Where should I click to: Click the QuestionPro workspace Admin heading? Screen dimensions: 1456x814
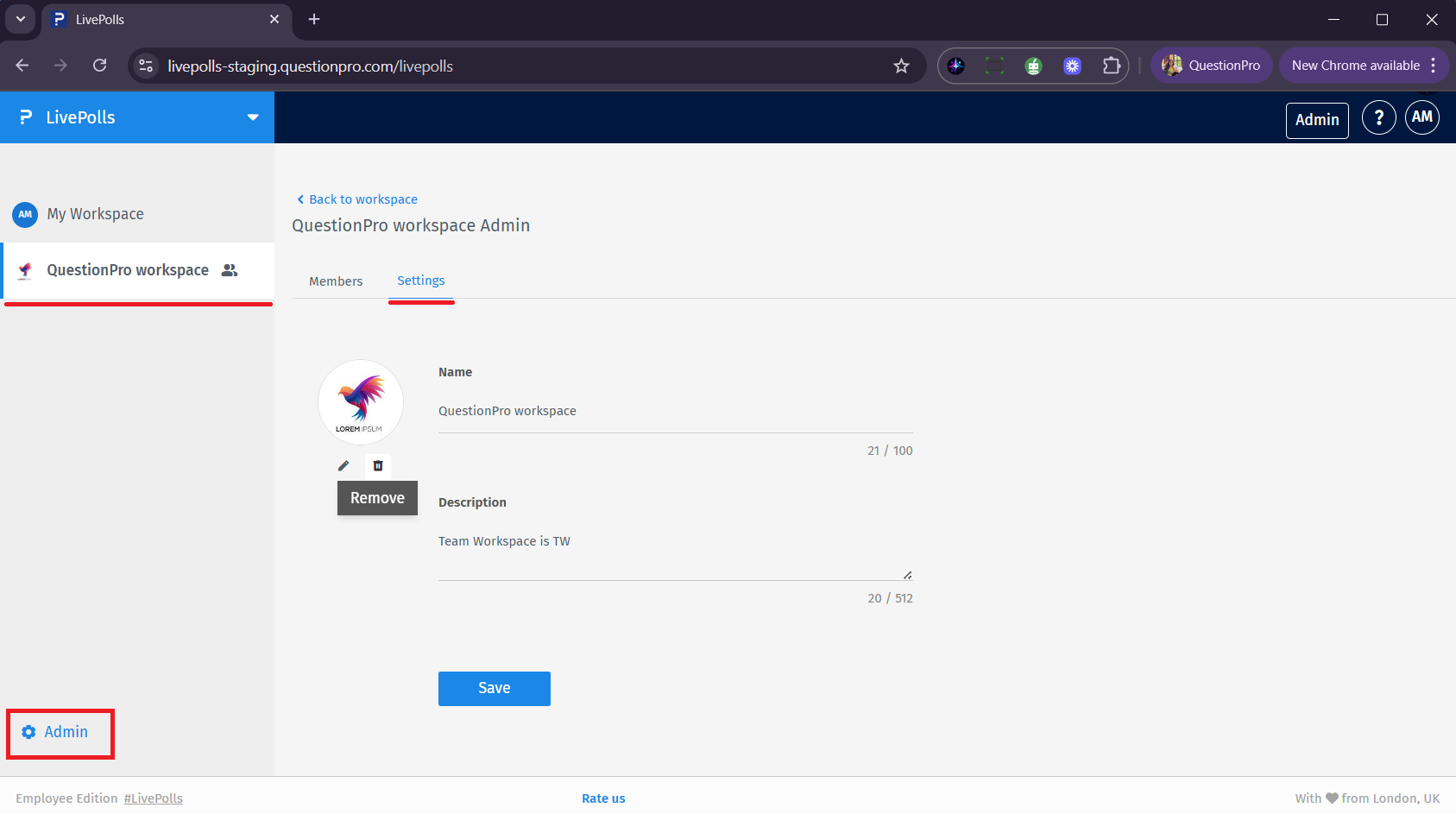(x=411, y=225)
